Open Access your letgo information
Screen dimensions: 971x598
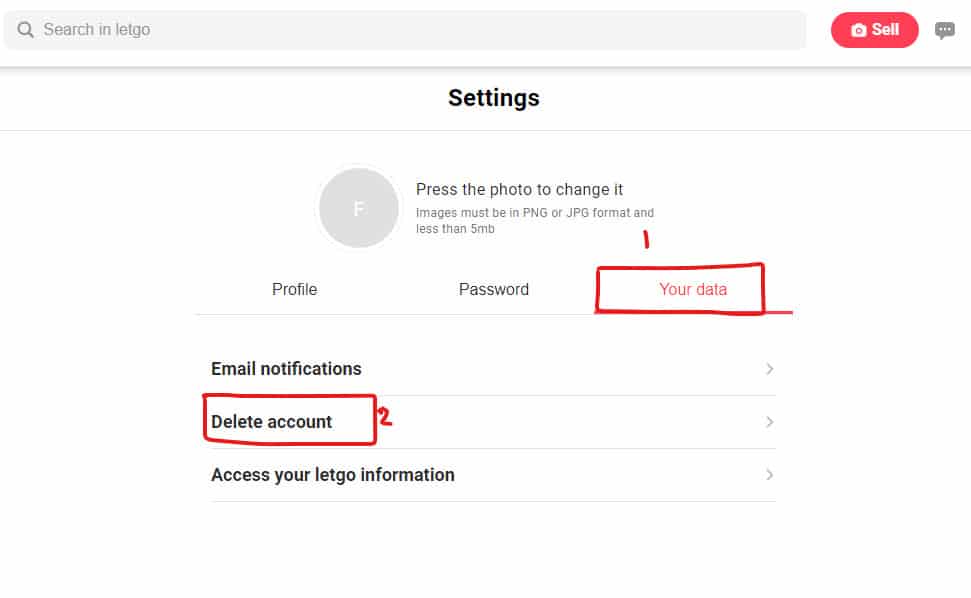[493, 475]
